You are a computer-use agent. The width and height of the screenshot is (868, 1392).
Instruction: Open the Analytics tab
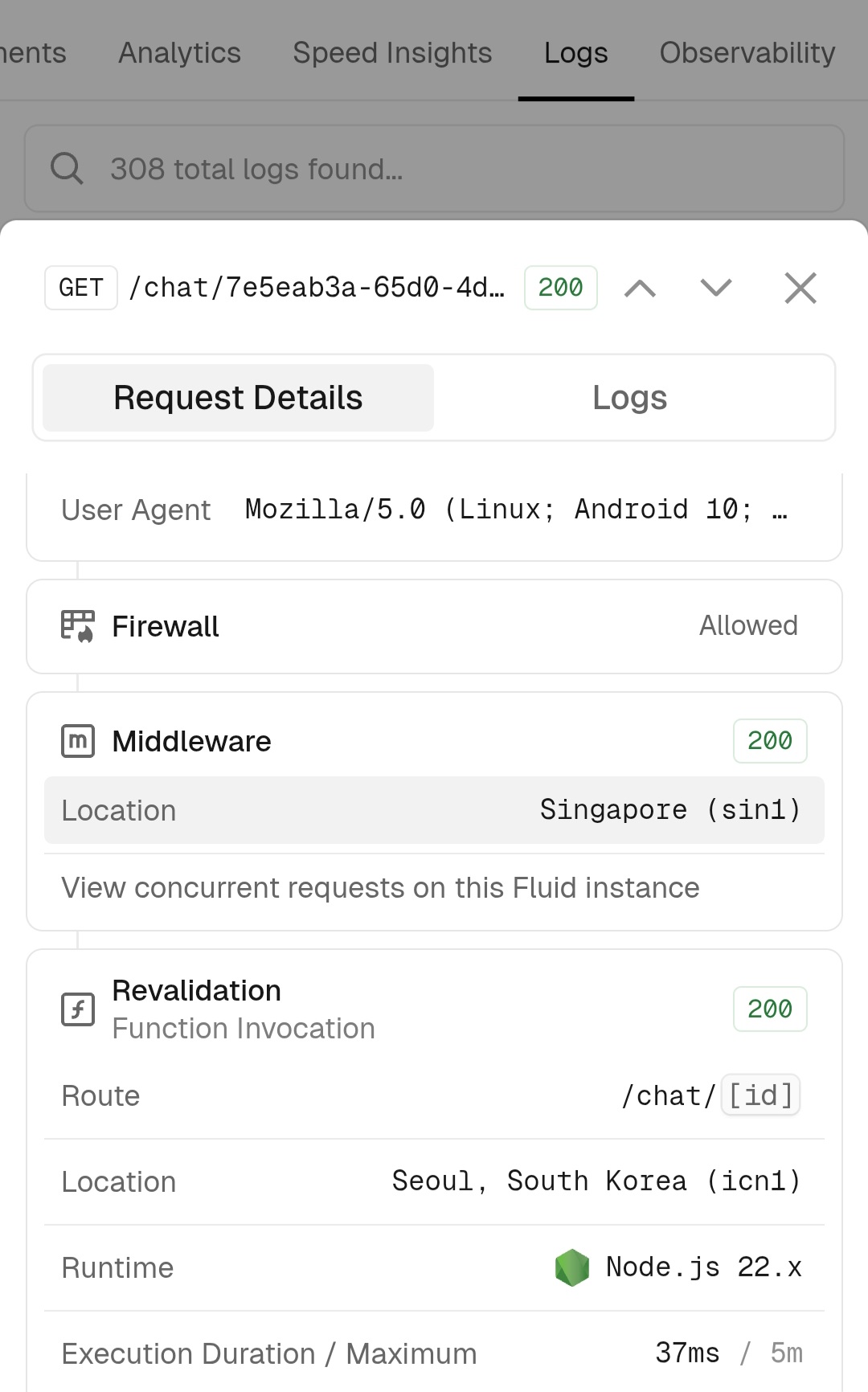[180, 53]
